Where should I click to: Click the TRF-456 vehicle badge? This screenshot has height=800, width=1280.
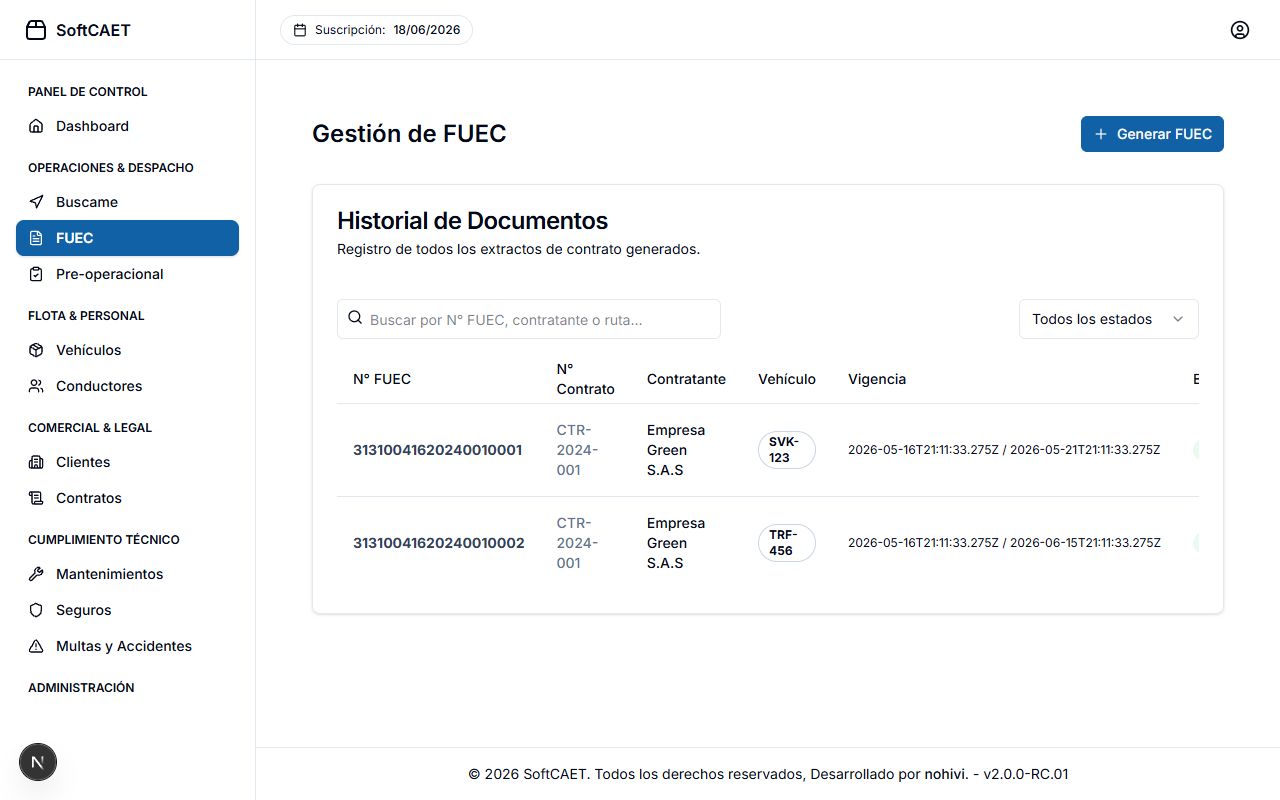tap(787, 543)
